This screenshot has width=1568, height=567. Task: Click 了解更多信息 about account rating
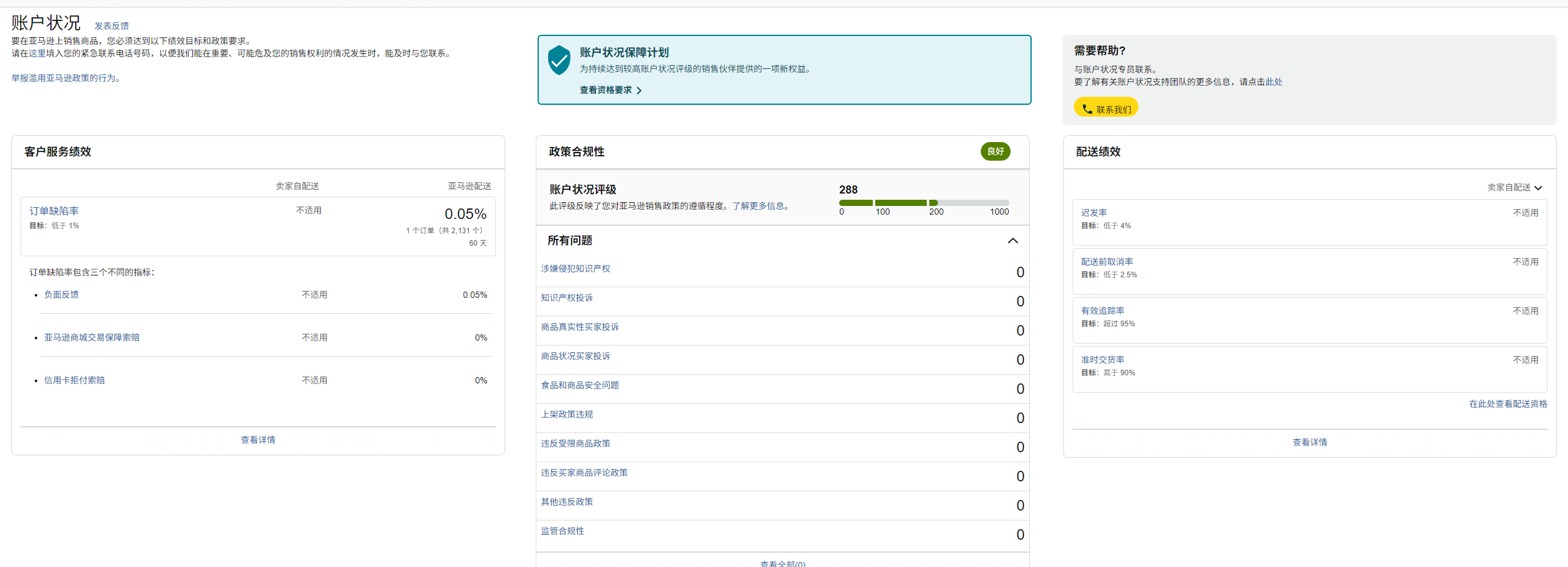tap(760, 206)
